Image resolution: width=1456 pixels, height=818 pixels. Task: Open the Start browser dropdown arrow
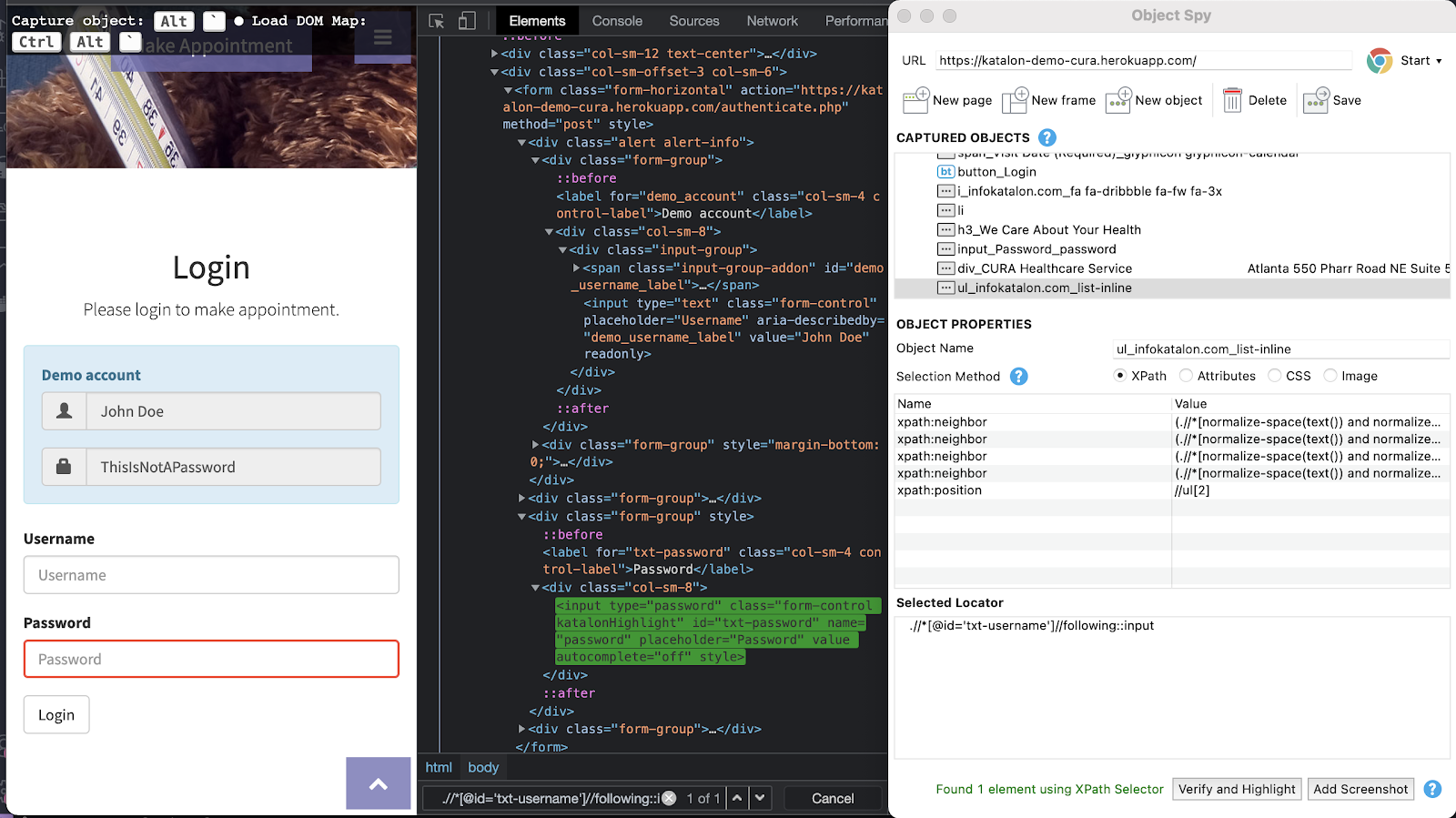coord(1439,61)
